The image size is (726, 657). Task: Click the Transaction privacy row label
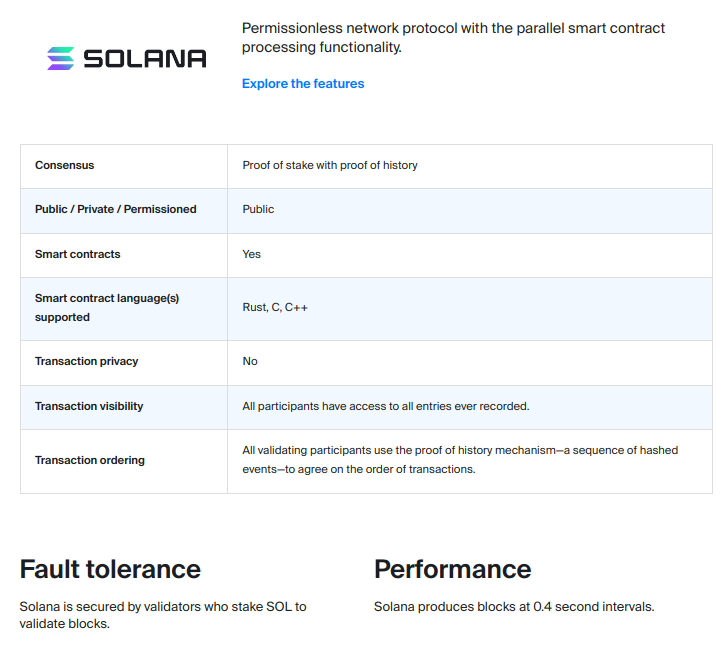tap(87, 361)
